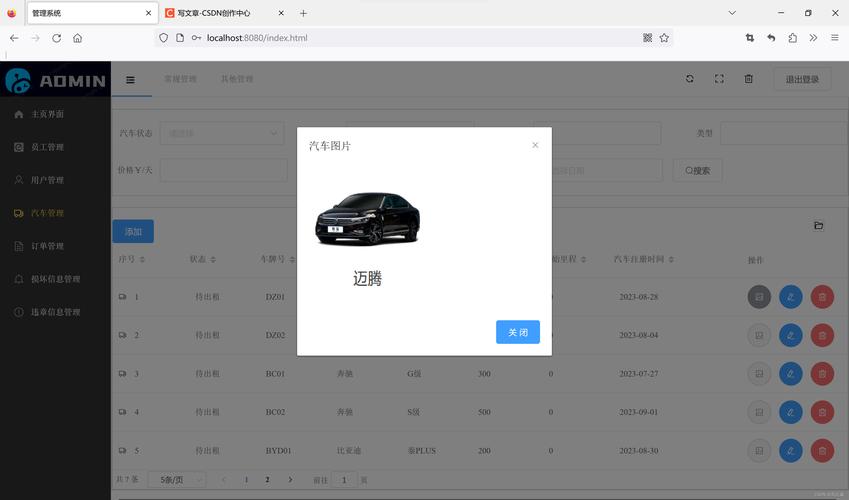The height and width of the screenshot is (500, 849).
Task: Click the blue 关闭 button in dialog
Action: pos(518,332)
